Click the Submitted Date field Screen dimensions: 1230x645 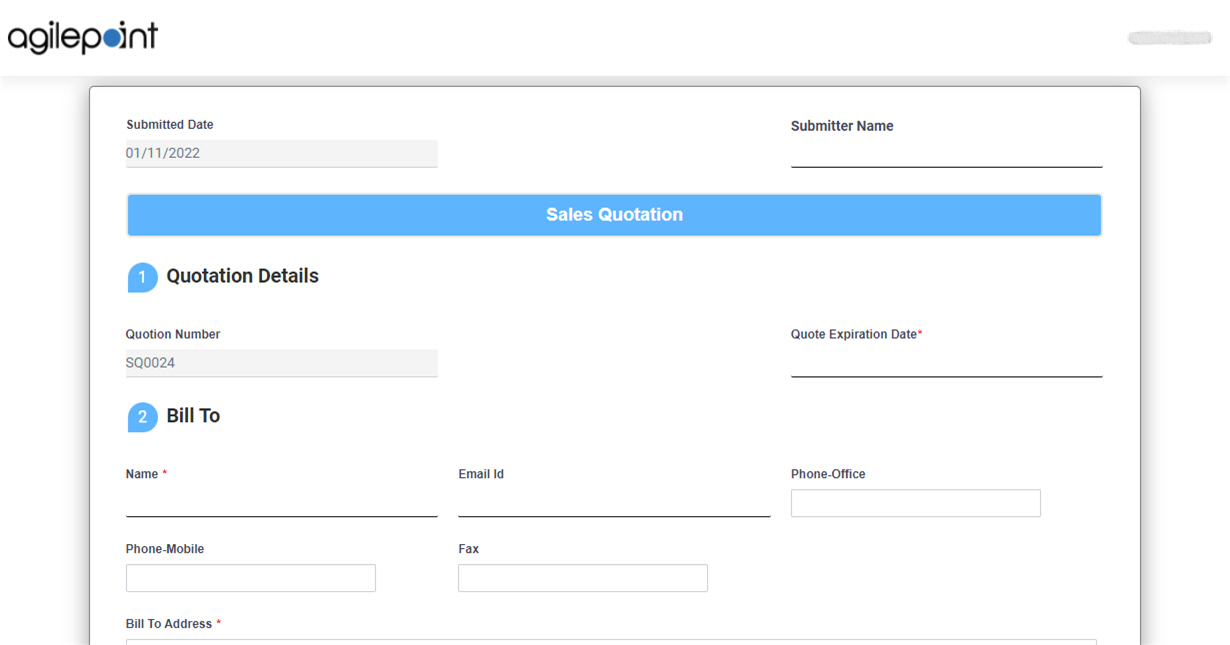click(282, 153)
